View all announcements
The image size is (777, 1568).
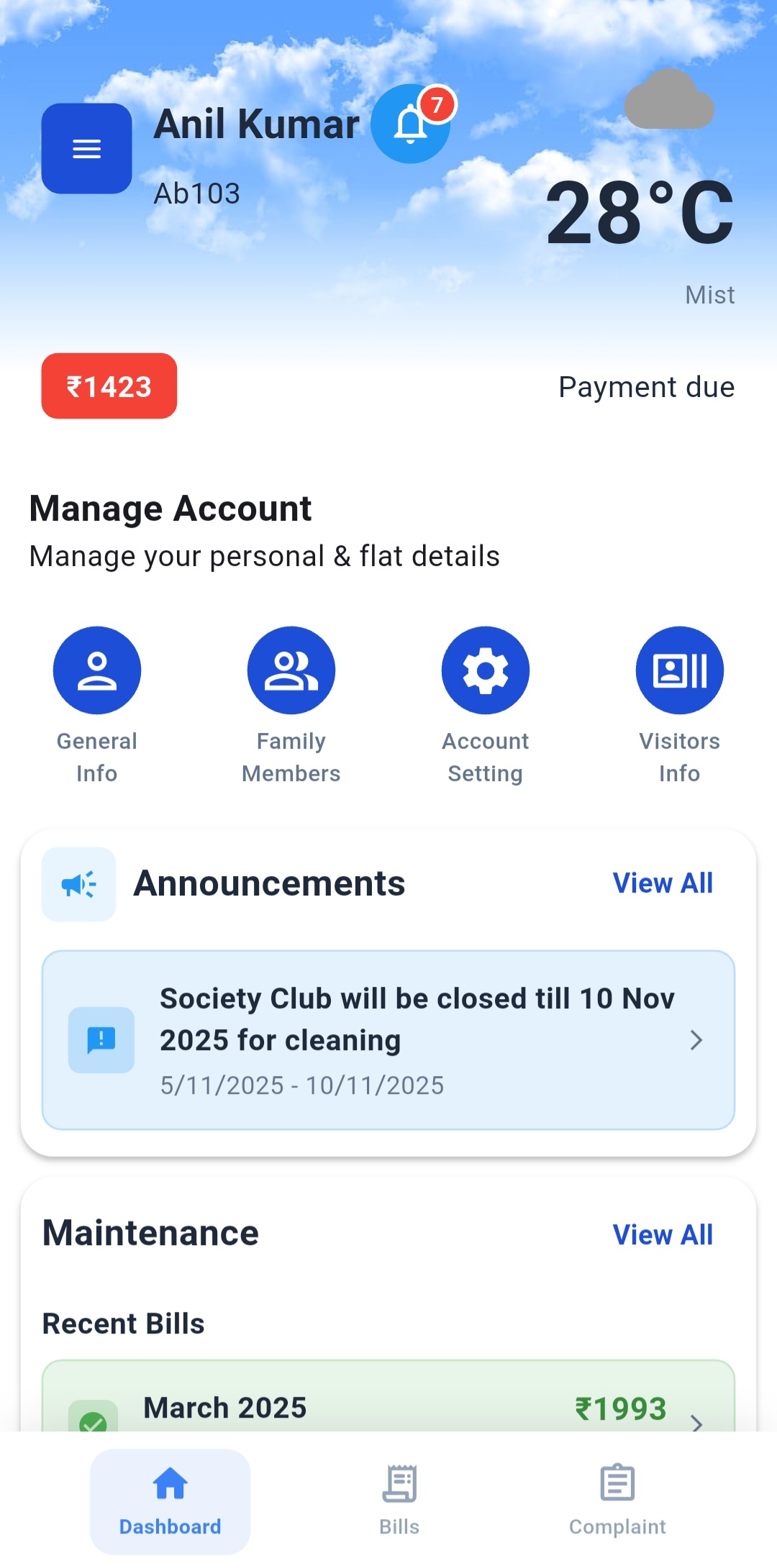click(x=663, y=883)
